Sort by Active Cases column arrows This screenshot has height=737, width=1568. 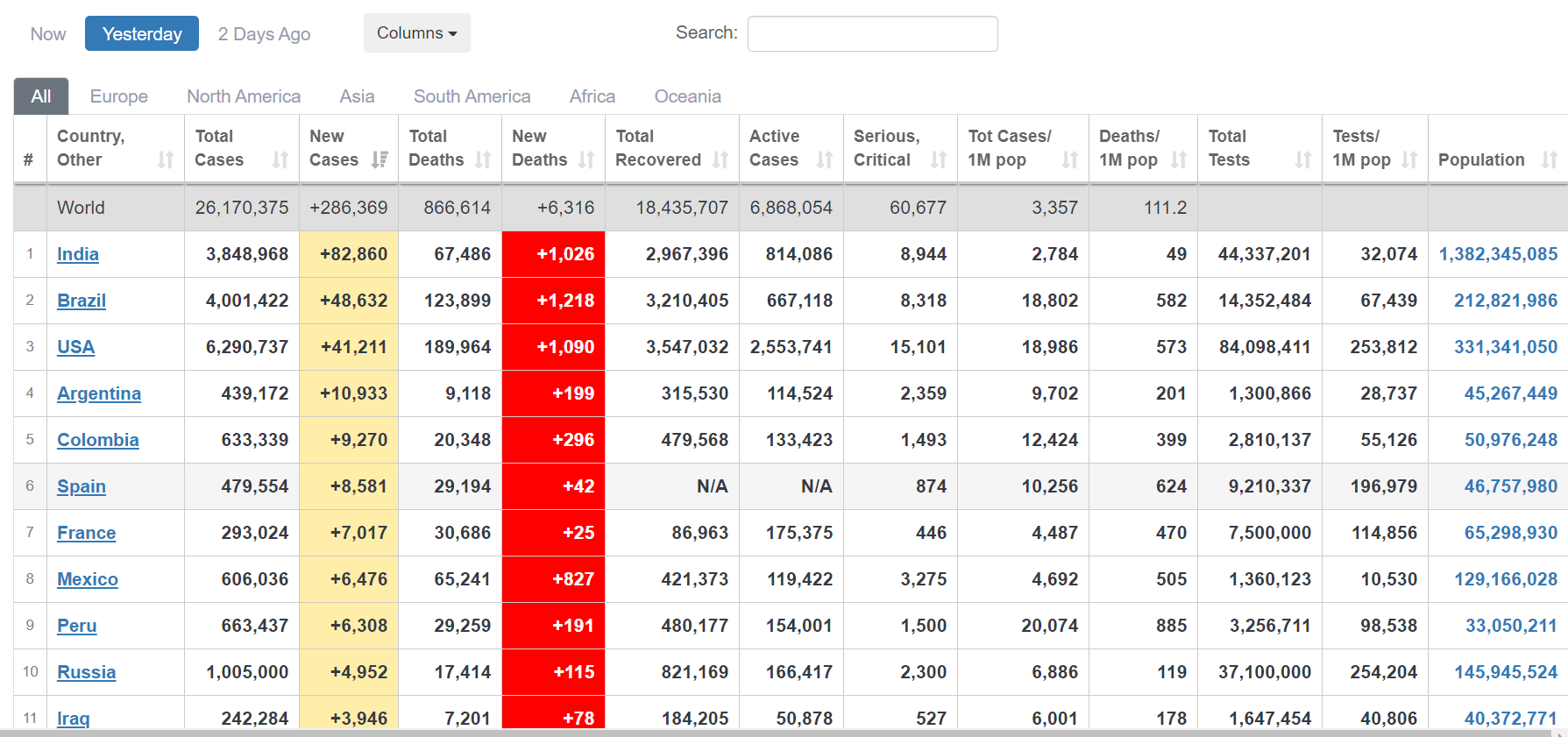pyautogui.click(x=825, y=159)
